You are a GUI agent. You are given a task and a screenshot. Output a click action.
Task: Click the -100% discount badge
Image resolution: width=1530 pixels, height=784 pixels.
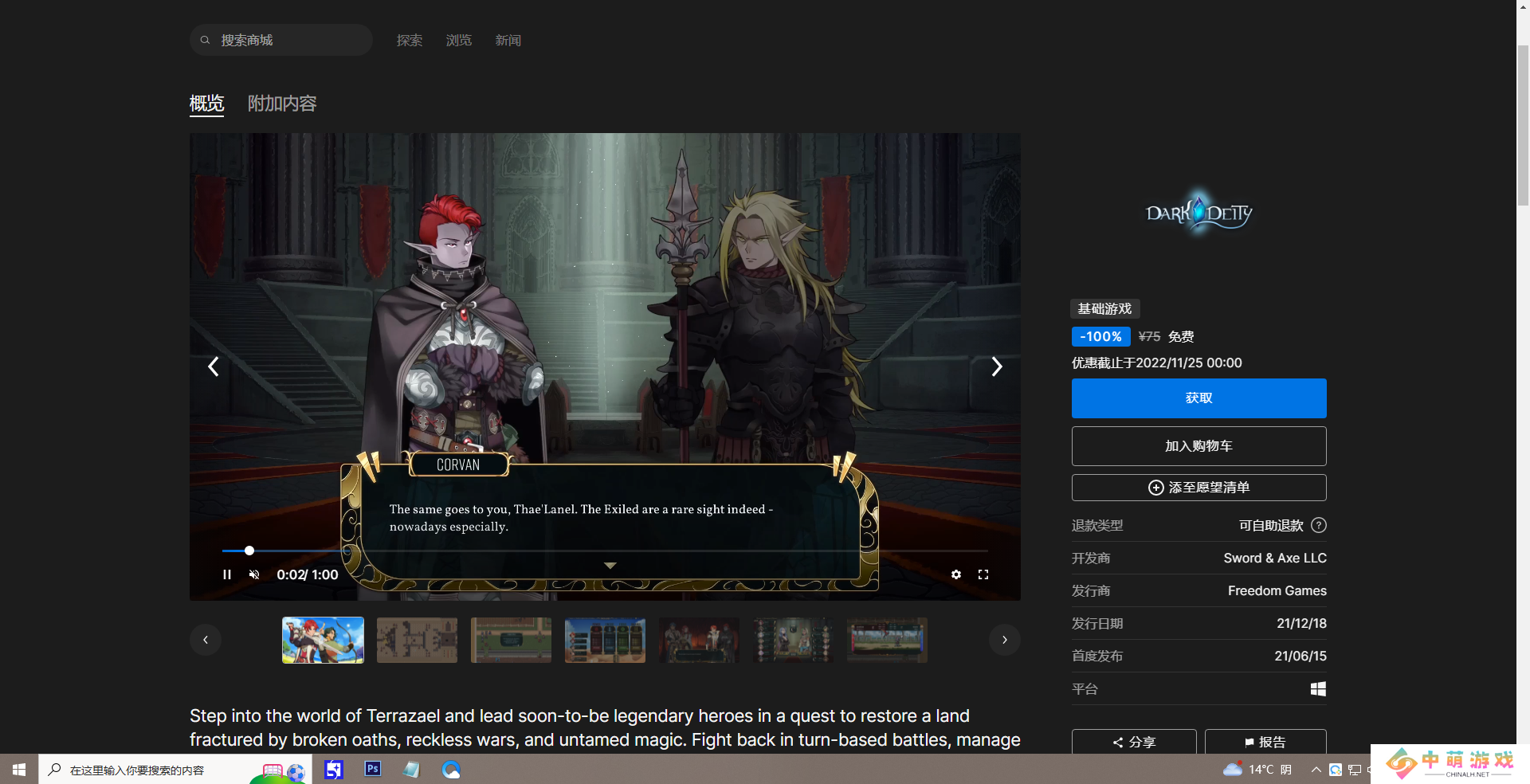click(1101, 337)
